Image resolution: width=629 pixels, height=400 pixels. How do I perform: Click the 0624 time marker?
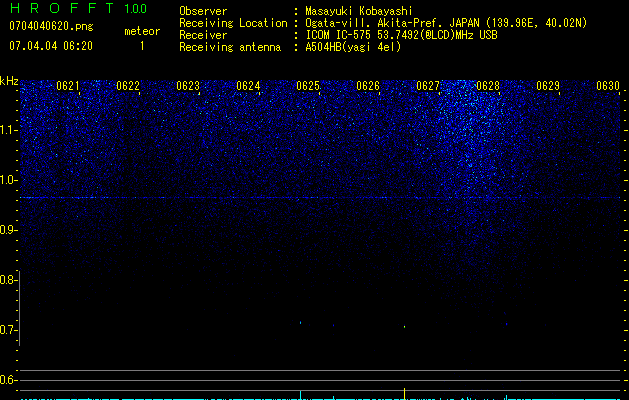248,86
